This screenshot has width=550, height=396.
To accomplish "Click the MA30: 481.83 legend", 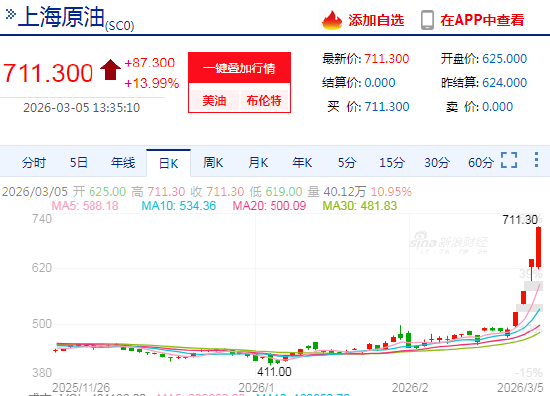I will click(x=360, y=206).
